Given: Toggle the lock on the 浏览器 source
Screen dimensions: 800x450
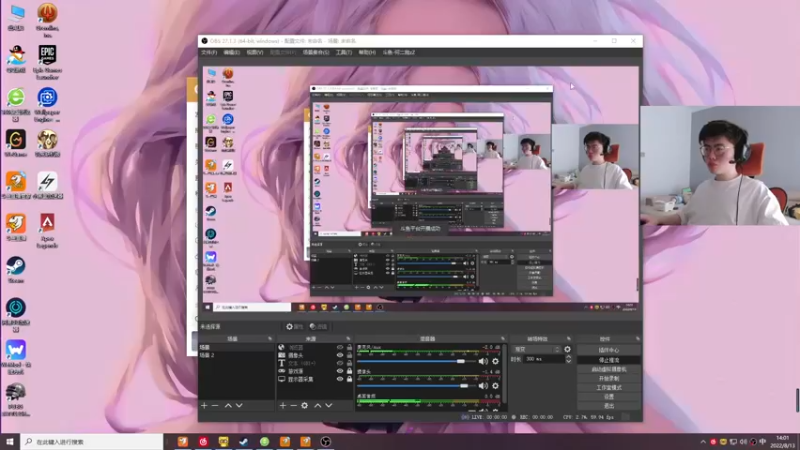Looking at the screenshot, I should pyautogui.click(x=349, y=347).
